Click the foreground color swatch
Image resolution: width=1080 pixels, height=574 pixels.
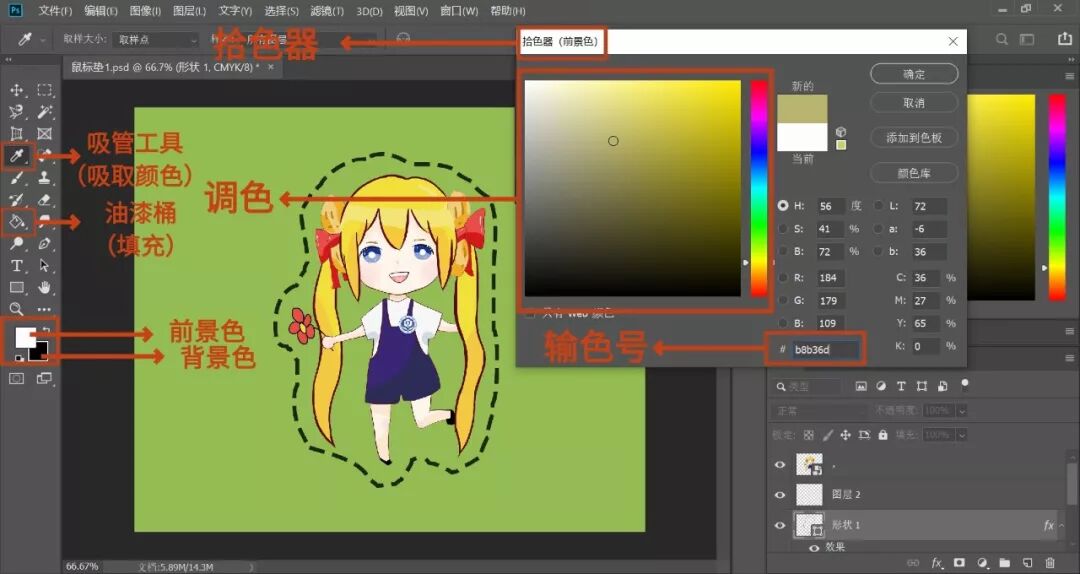(24, 337)
